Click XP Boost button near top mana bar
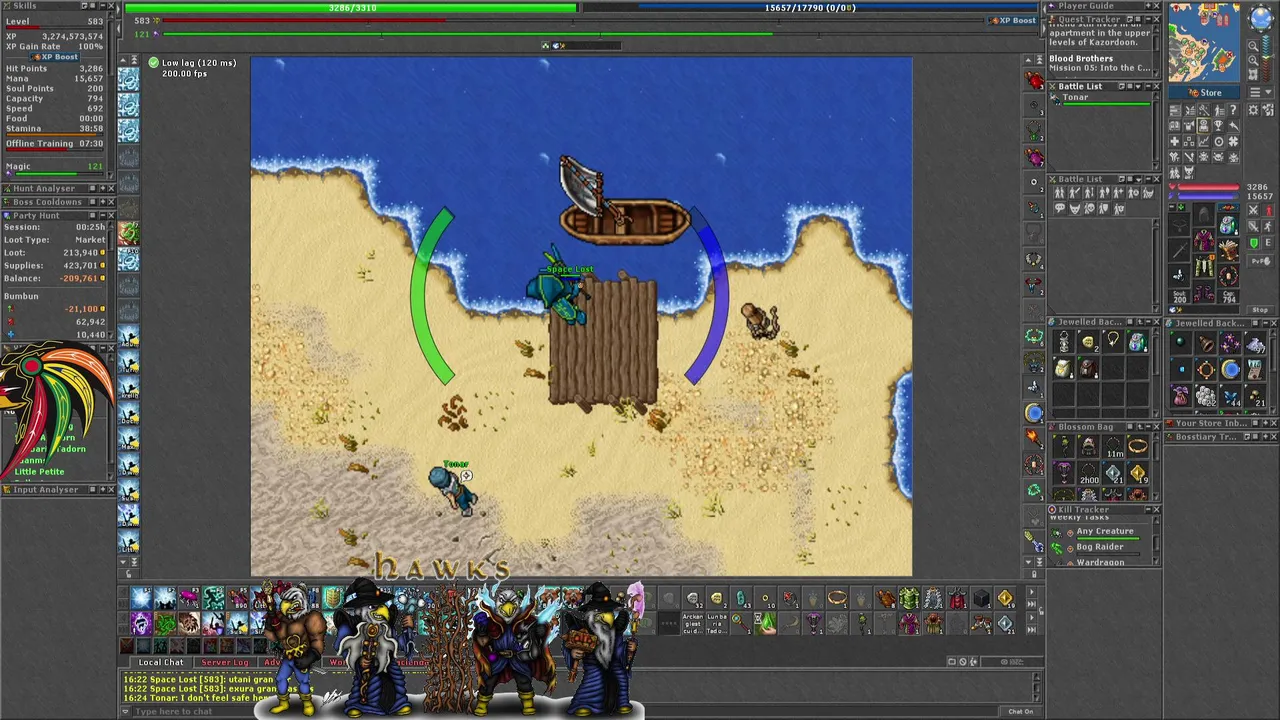The width and height of the screenshot is (1280, 720). [1013, 20]
